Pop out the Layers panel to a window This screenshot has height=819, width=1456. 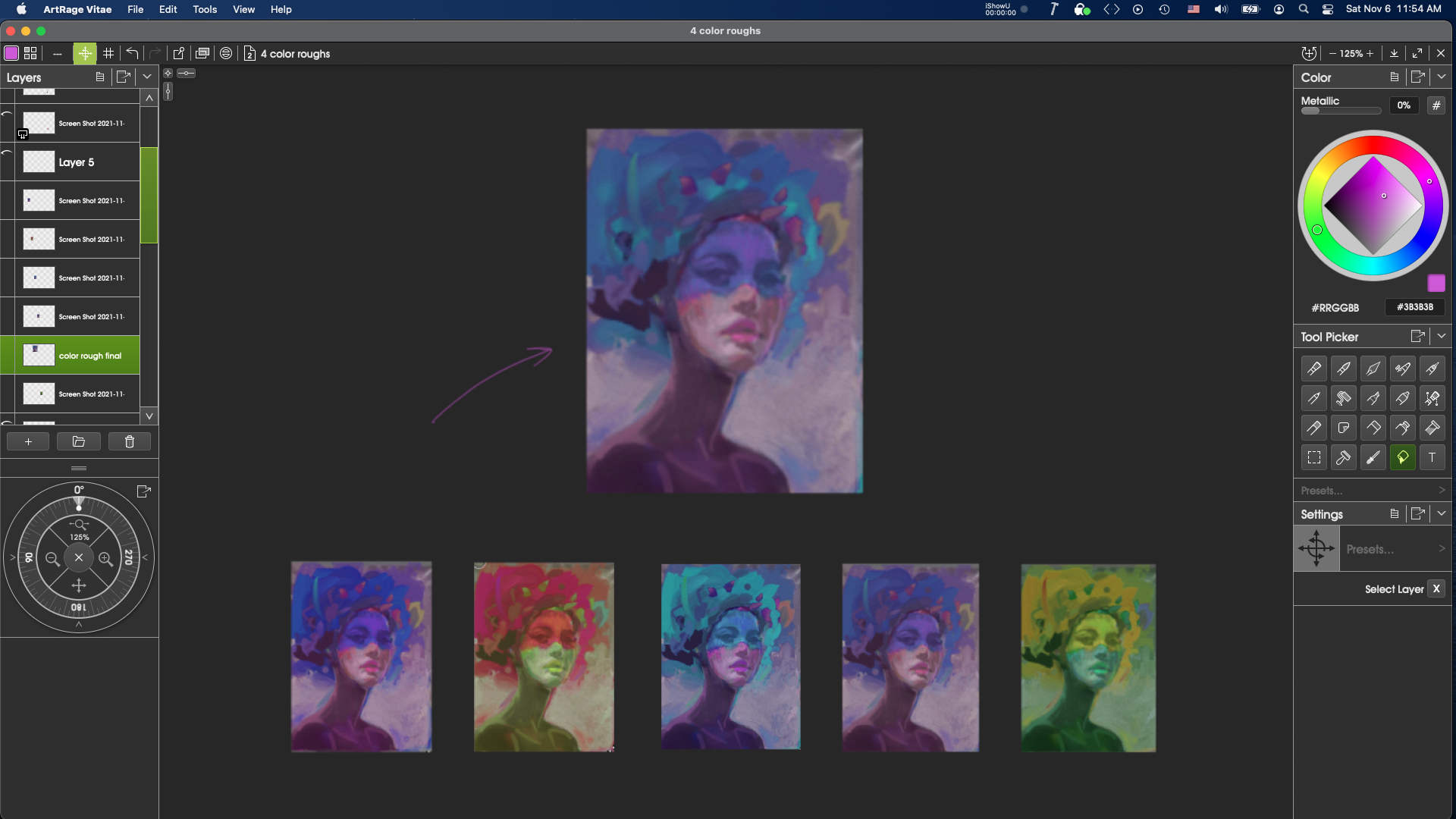click(123, 77)
